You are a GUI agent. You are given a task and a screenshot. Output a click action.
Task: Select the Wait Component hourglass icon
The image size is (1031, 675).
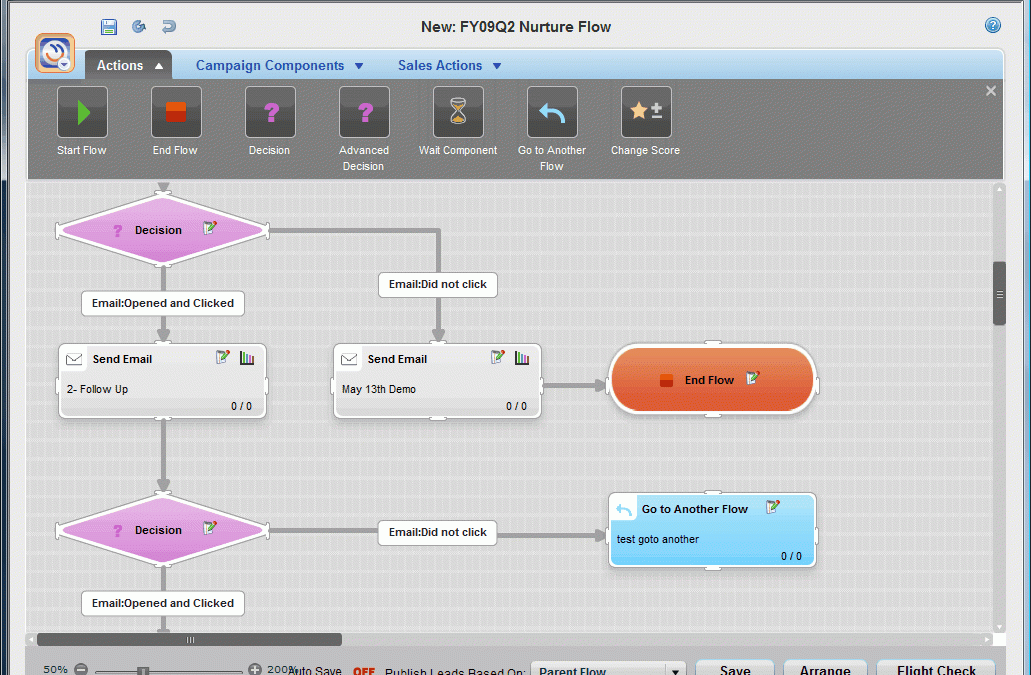pos(458,112)
